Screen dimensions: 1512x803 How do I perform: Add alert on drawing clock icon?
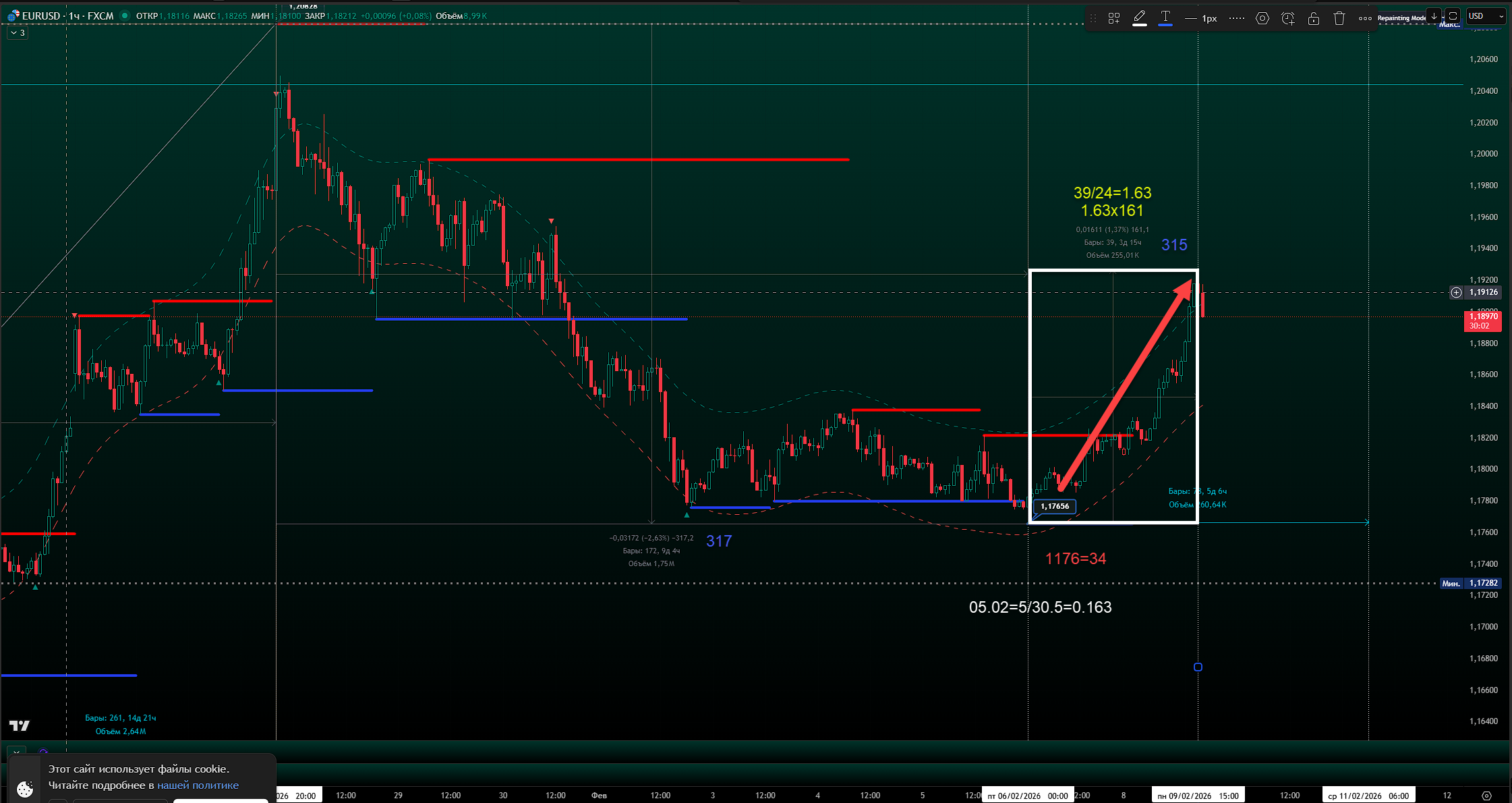1288,18
